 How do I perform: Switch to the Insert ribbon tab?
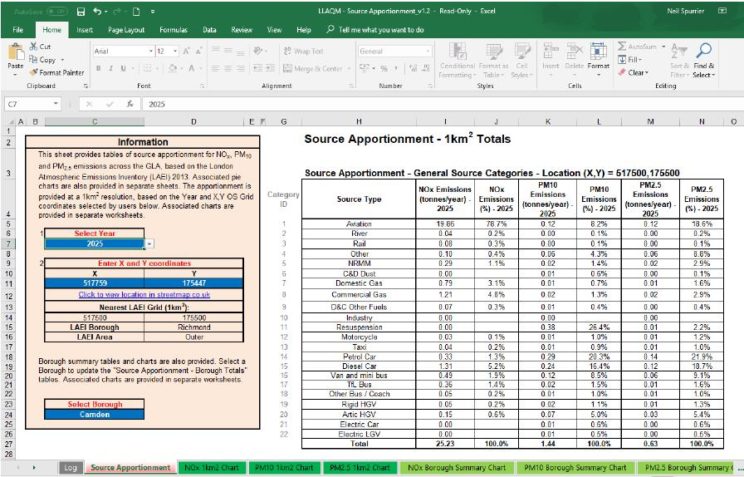coord(84,29)
